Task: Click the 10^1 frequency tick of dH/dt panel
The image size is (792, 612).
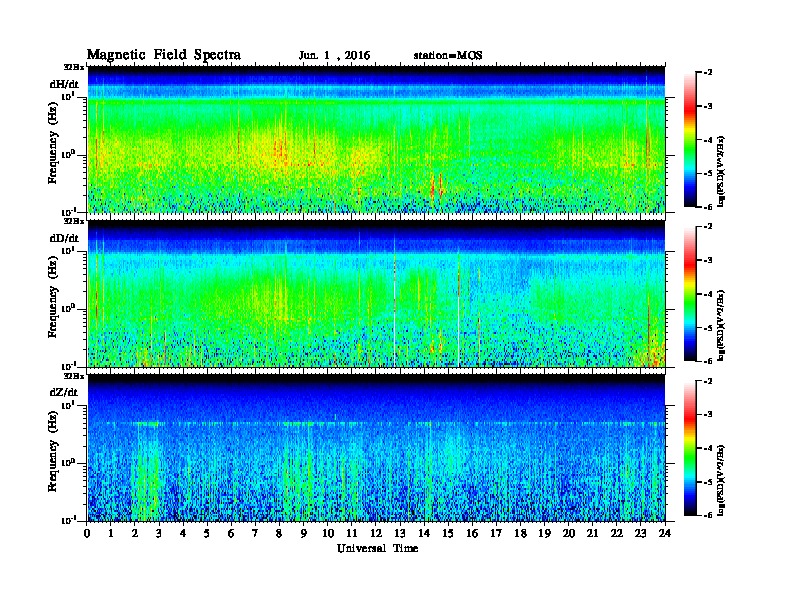Action: 69,96
